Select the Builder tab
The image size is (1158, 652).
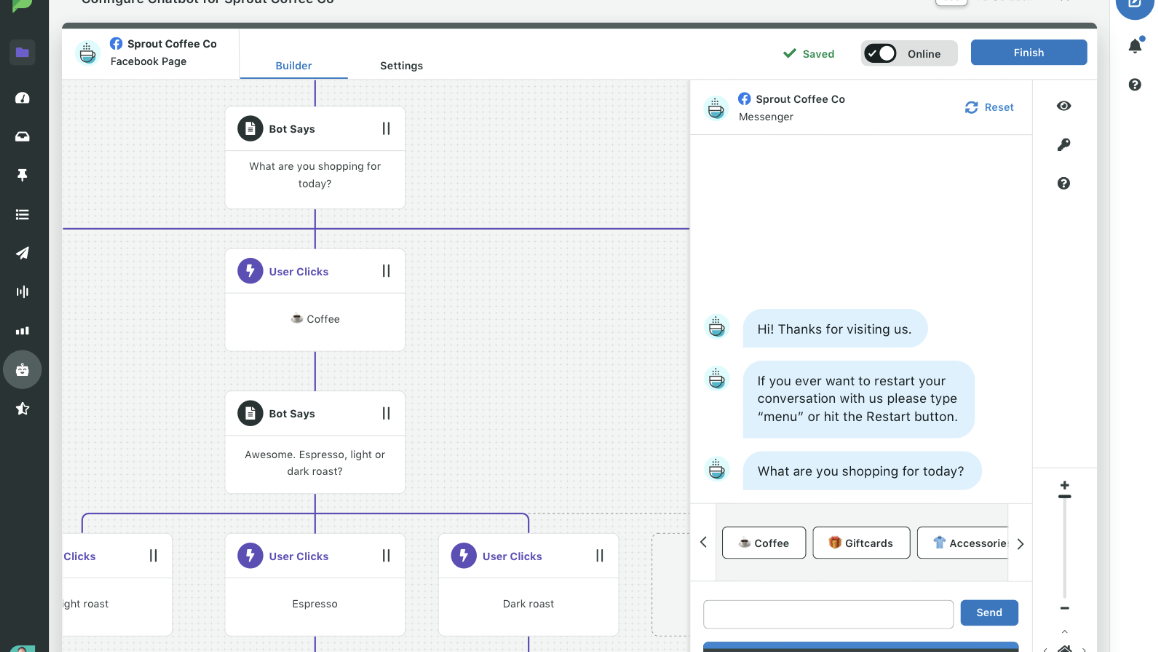(293, 66)
